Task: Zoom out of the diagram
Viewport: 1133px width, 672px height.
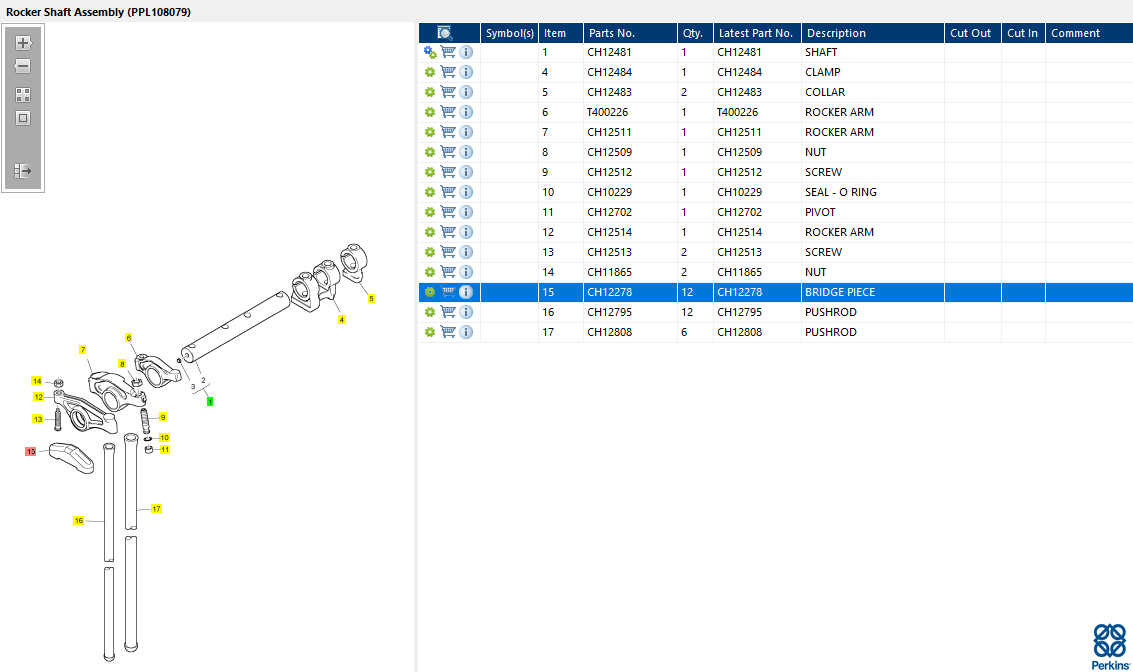Action: pos(23,66)
